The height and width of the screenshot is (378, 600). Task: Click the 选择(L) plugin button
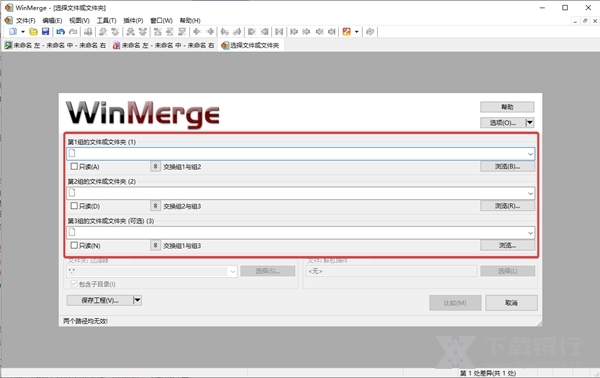click(507, 271)
